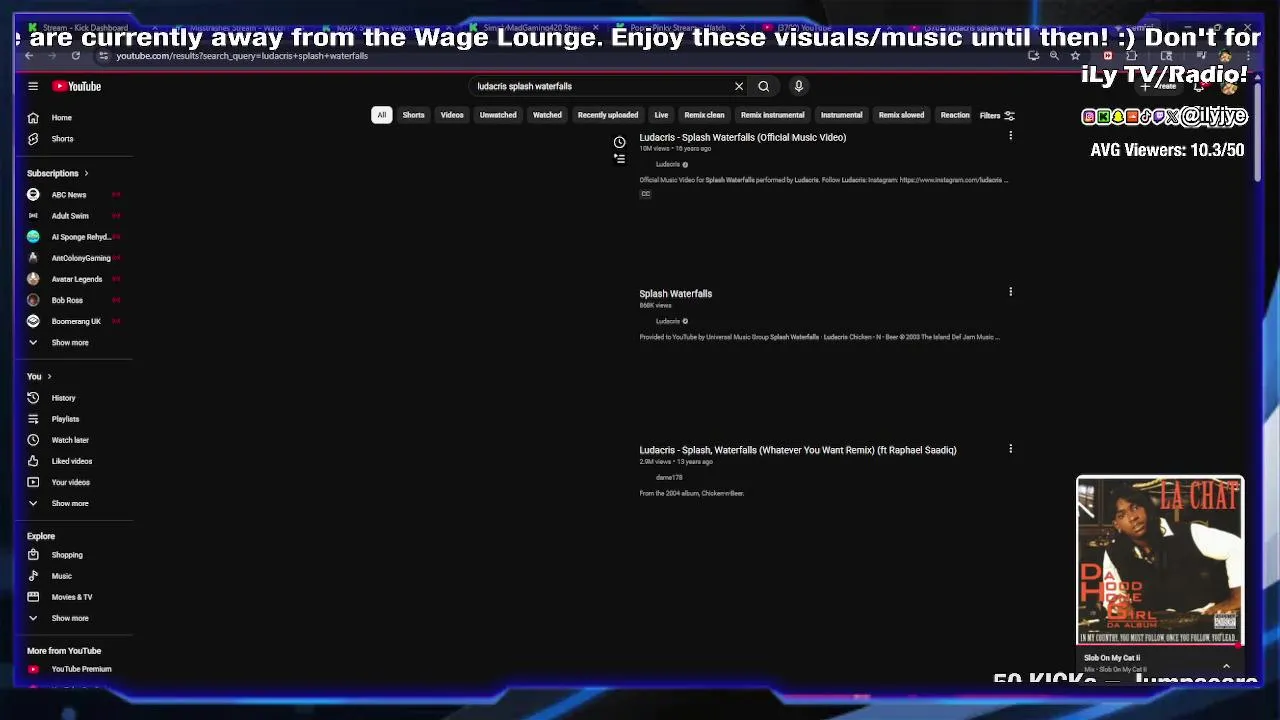This screenshot has width=1280, height=720.
Task: Select the Videos filter chip
Action: [452, 115]
